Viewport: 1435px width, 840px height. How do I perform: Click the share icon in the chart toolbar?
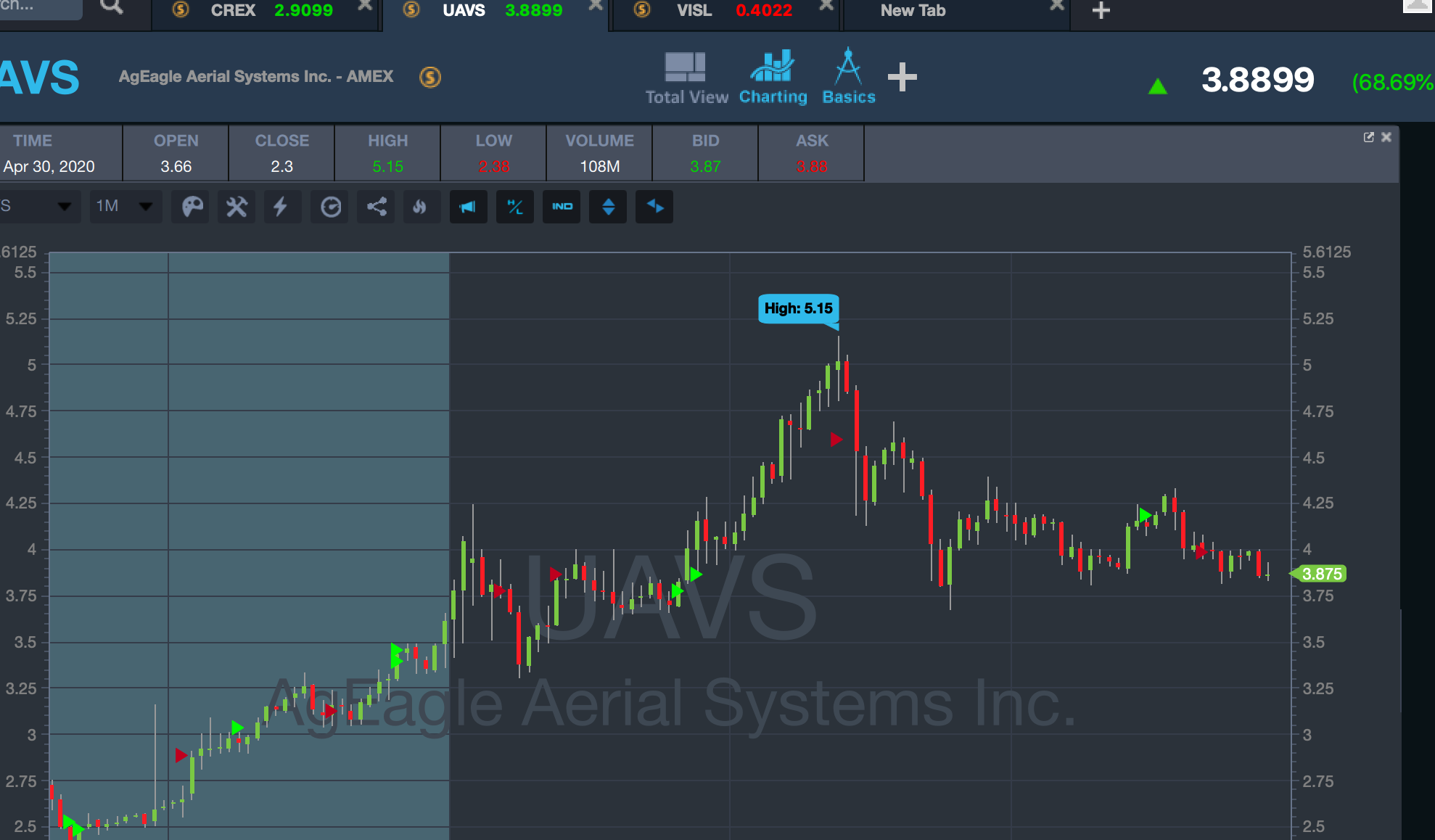pos(377,207)
